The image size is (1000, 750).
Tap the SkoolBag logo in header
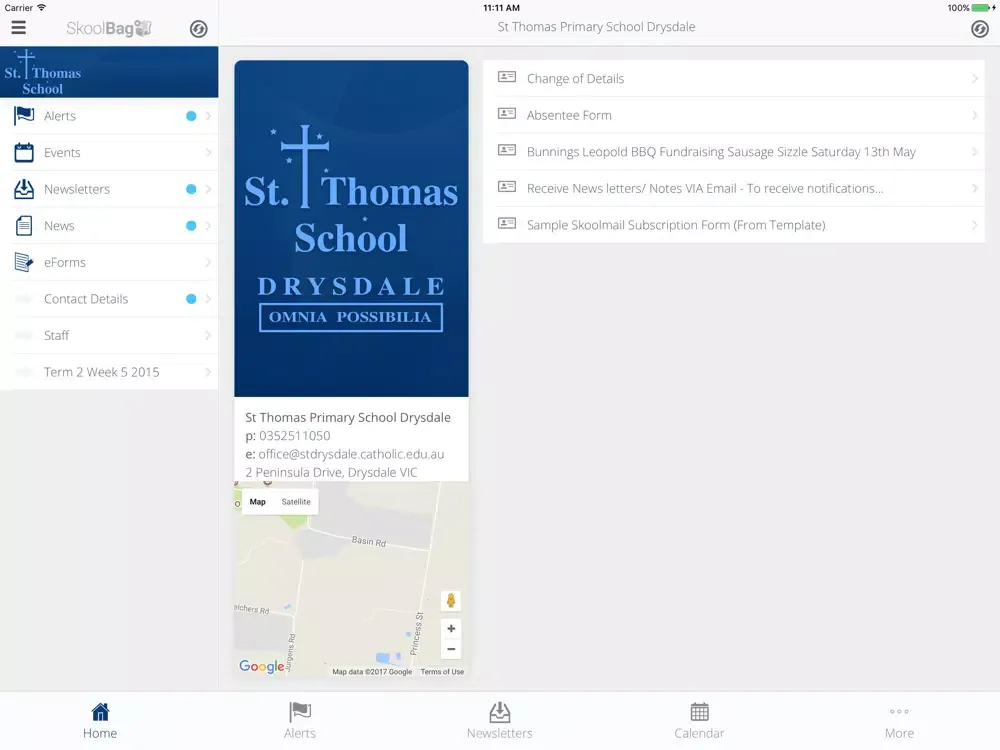pyautogui.click(x=108, y=28)
